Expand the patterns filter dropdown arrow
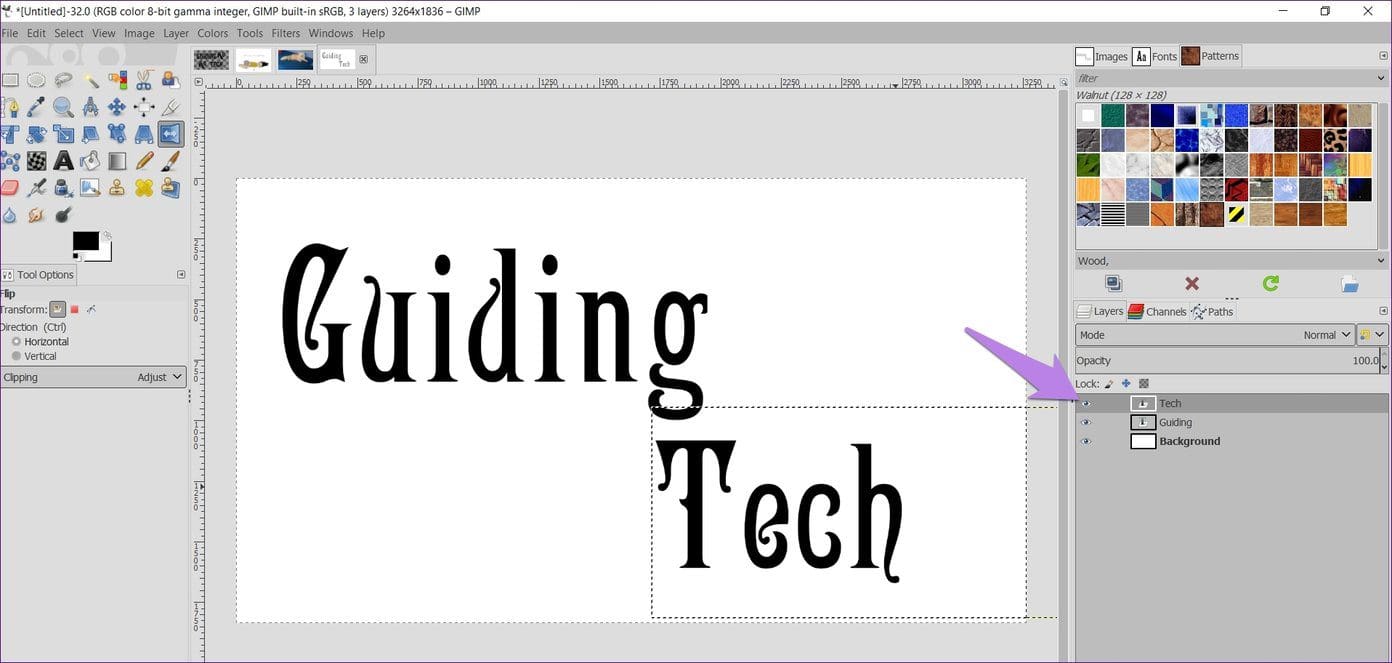This screenshot has height=663, width=1392. (x=1382, y=78)
